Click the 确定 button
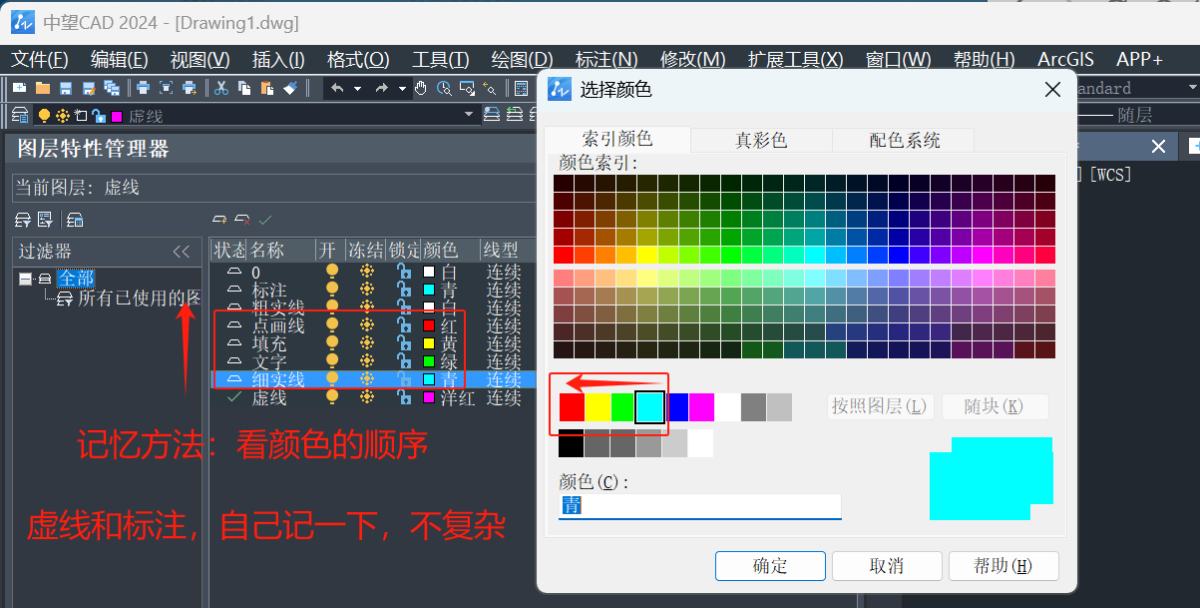The width and height of the screenshot is (1200, 608). (769, 566)
